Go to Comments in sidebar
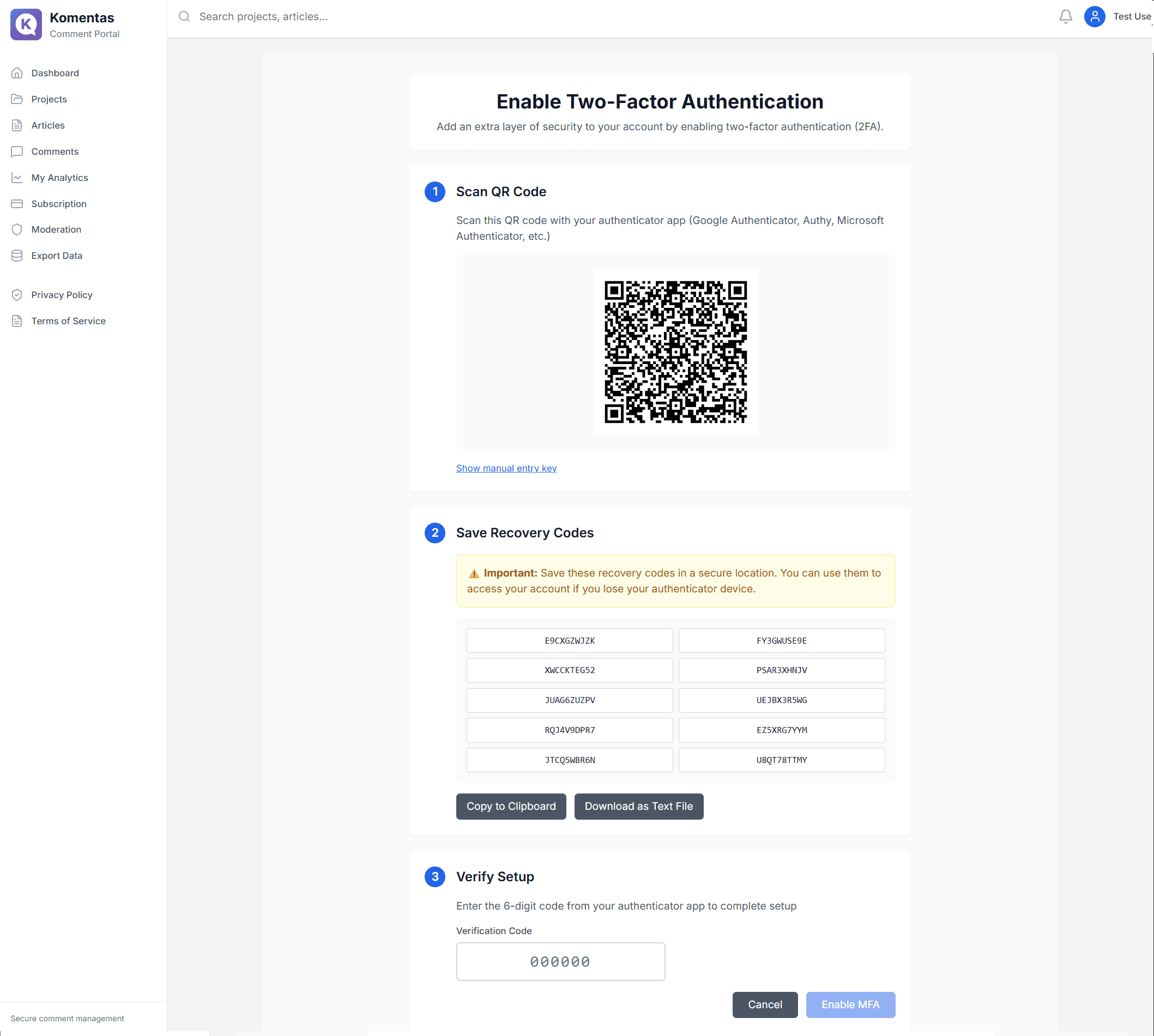 (55, 152)
